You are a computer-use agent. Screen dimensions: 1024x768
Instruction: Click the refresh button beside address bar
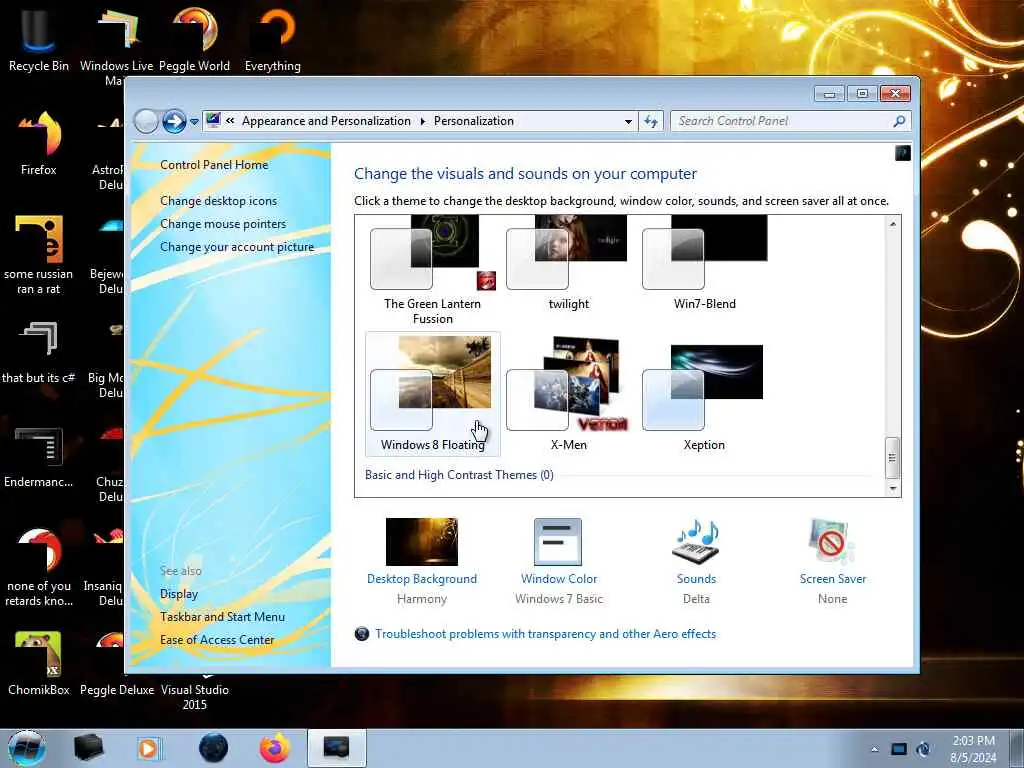click(651, 121)
